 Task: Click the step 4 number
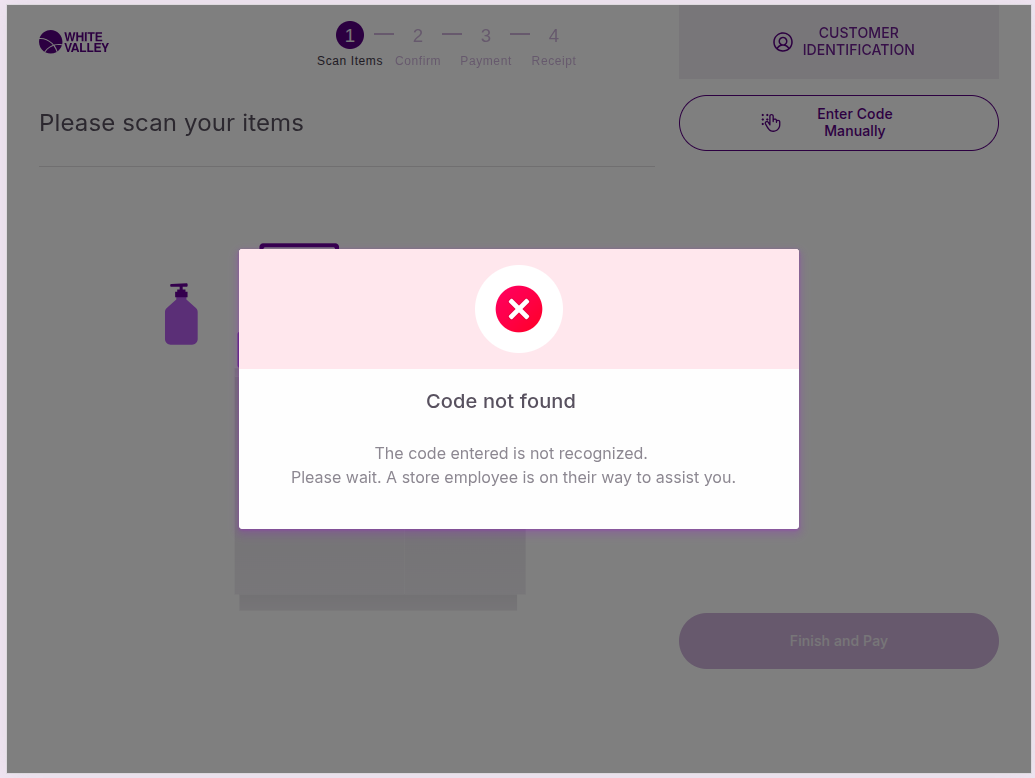coord(554,36)
